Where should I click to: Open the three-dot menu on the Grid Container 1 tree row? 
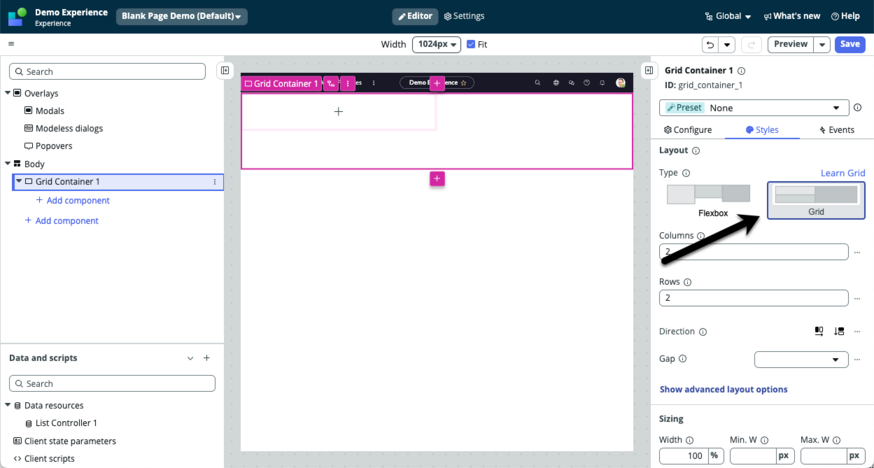[215, 182]
